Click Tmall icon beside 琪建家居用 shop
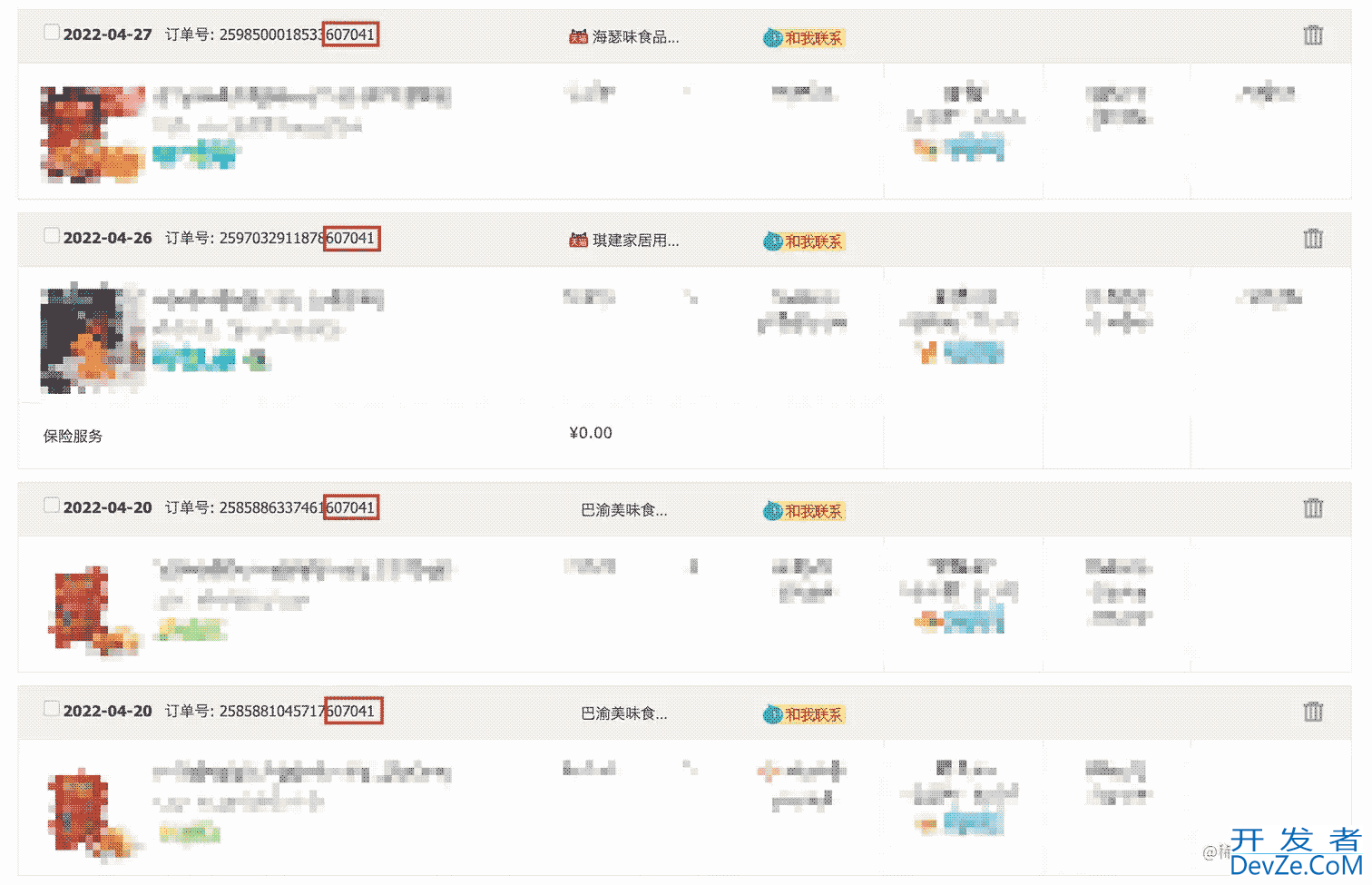 coord(578,241)
